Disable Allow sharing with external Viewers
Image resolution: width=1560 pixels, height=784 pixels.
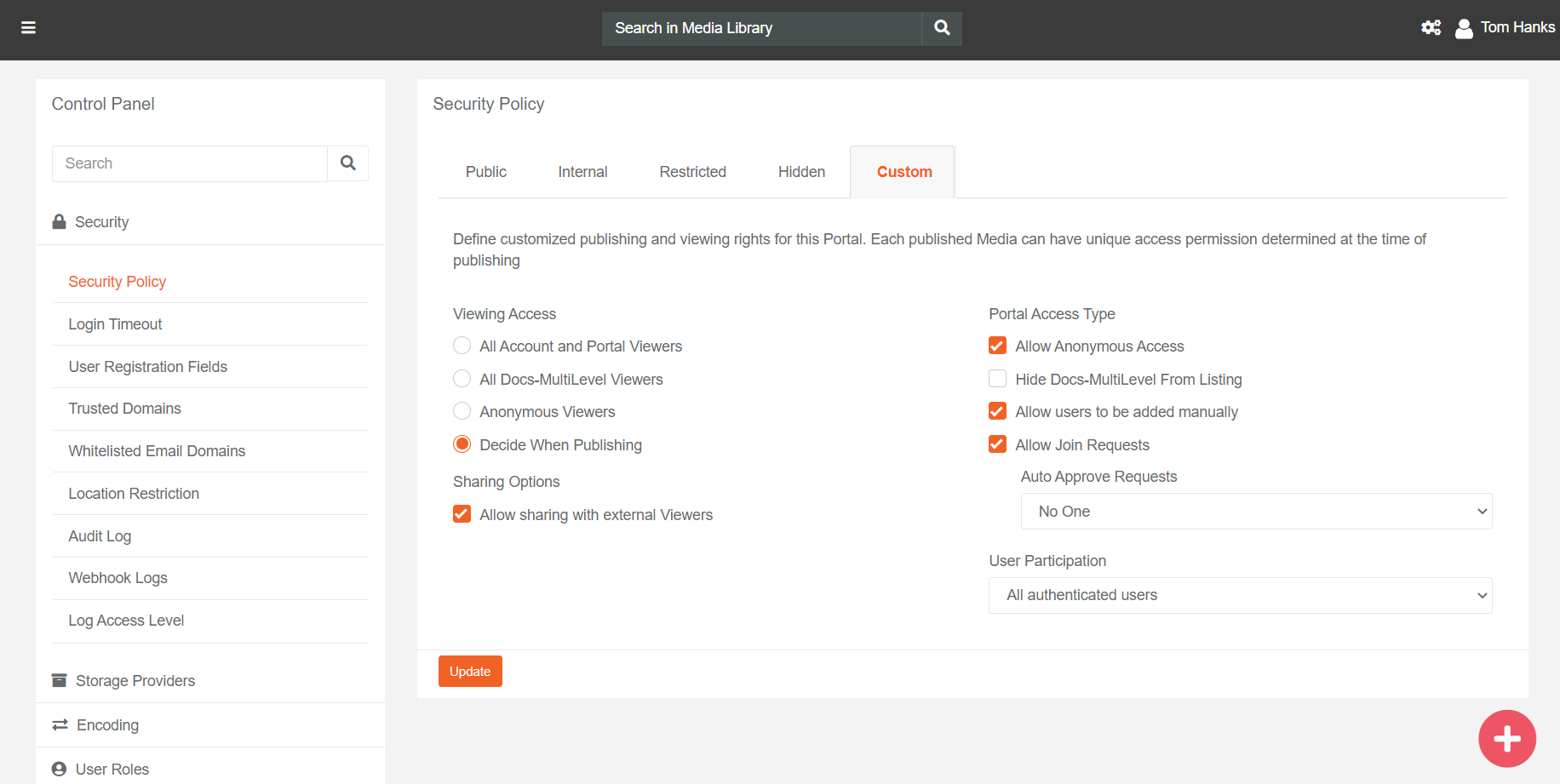(x=462, y=514)
